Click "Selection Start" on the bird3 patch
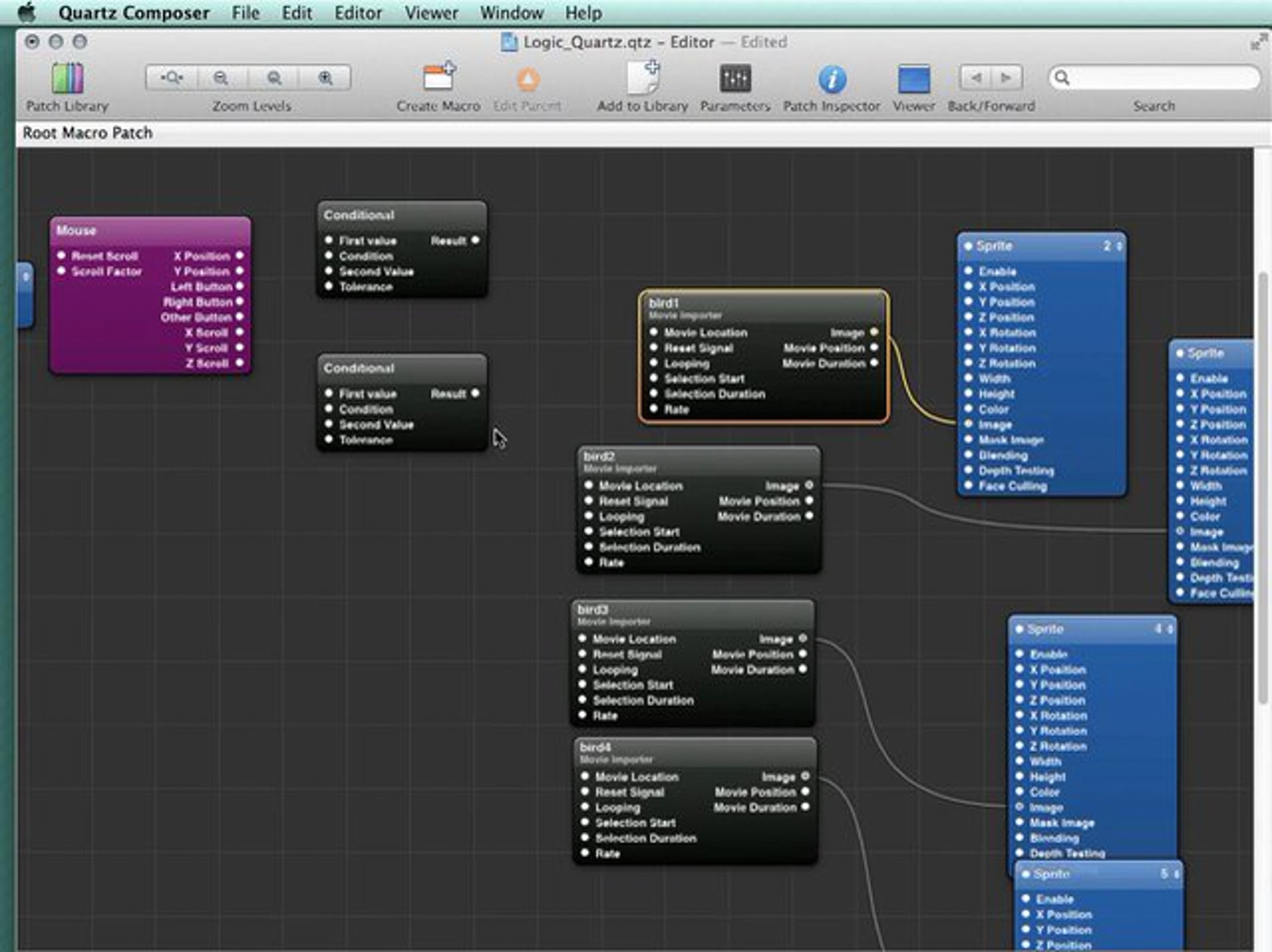This screenshot has height=952, width=1272. tap(633, 685)
